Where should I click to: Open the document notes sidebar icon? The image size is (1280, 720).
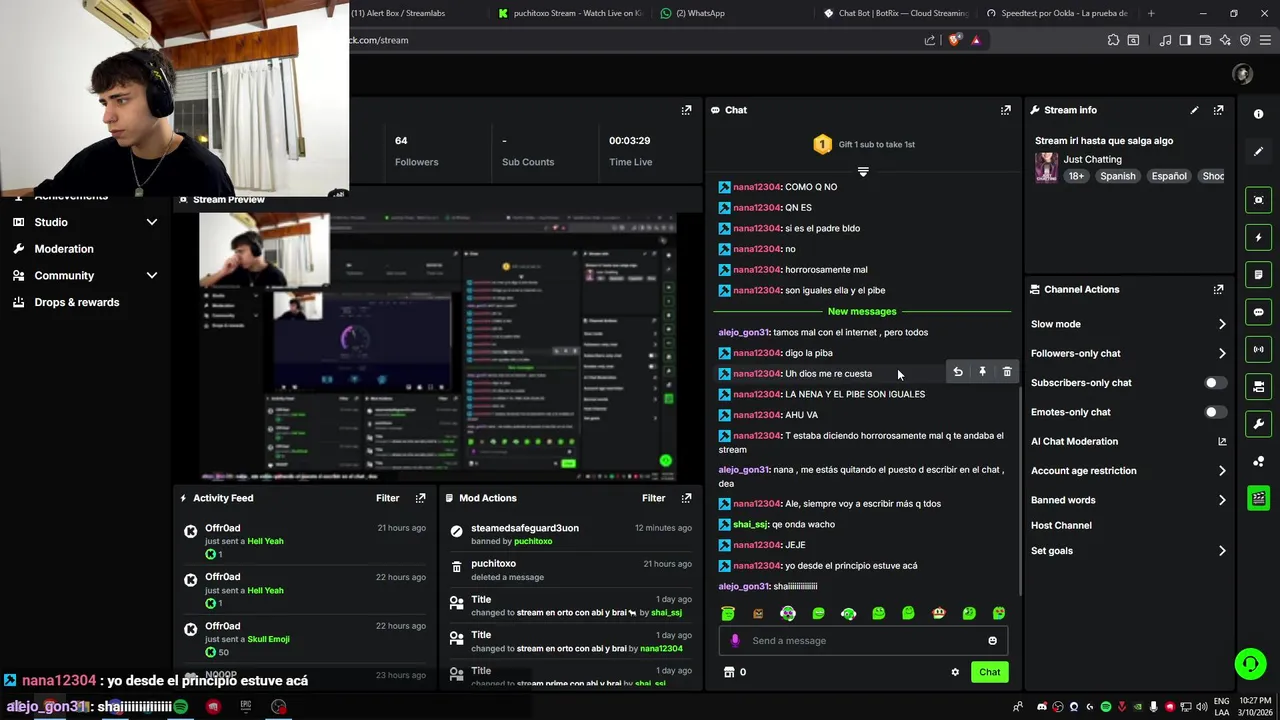1258,275
